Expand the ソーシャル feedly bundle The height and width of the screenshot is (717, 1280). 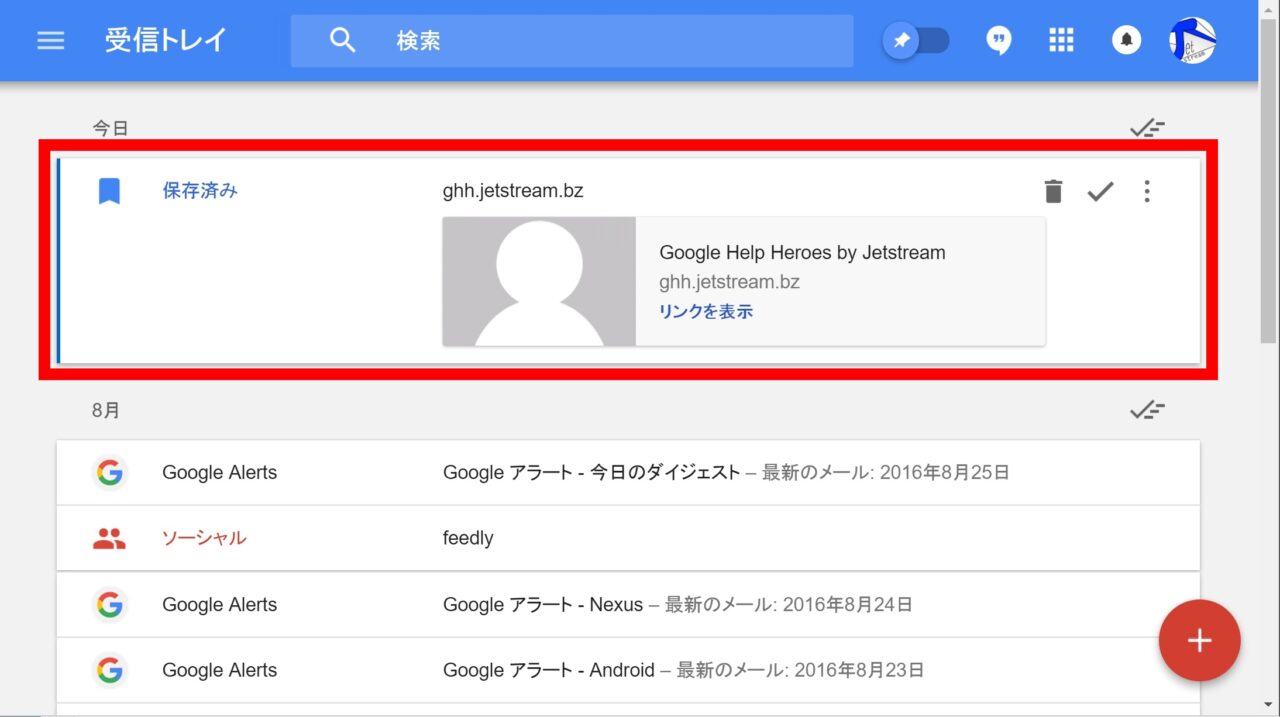click(x=468, y=538)
